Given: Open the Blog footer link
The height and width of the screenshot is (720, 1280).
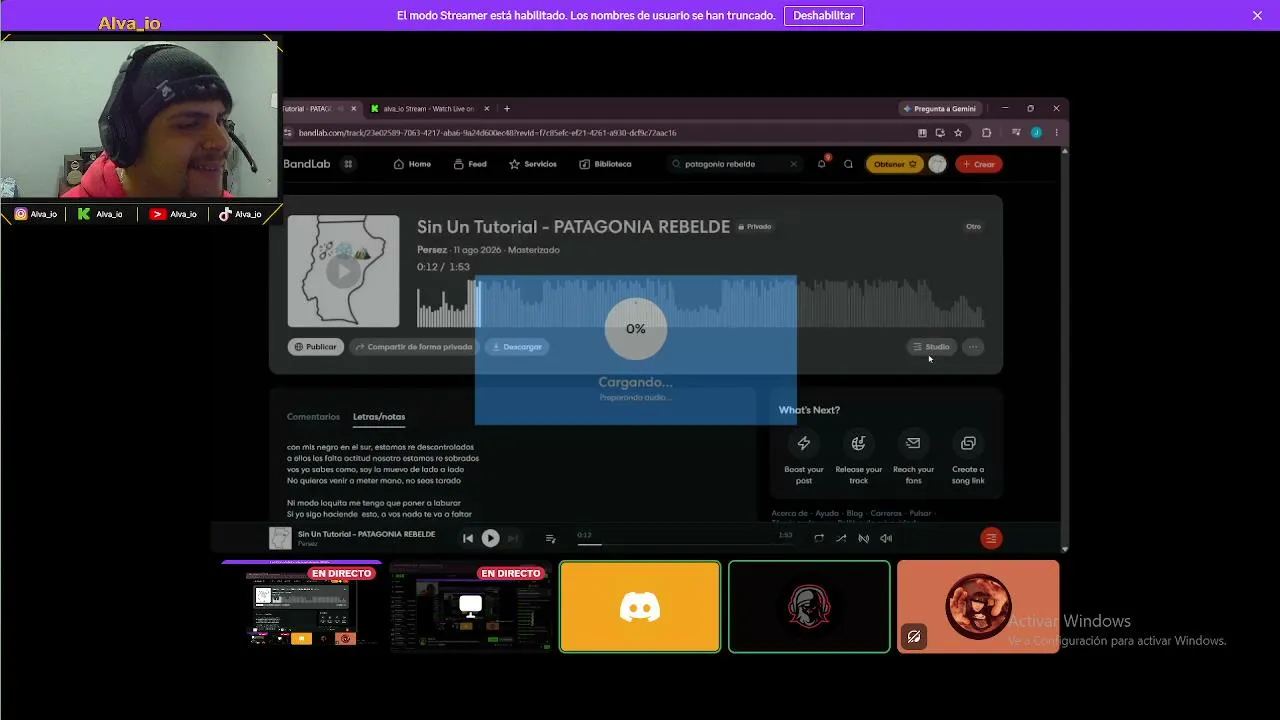Looking at the screenshot, I should click(854, 514).
